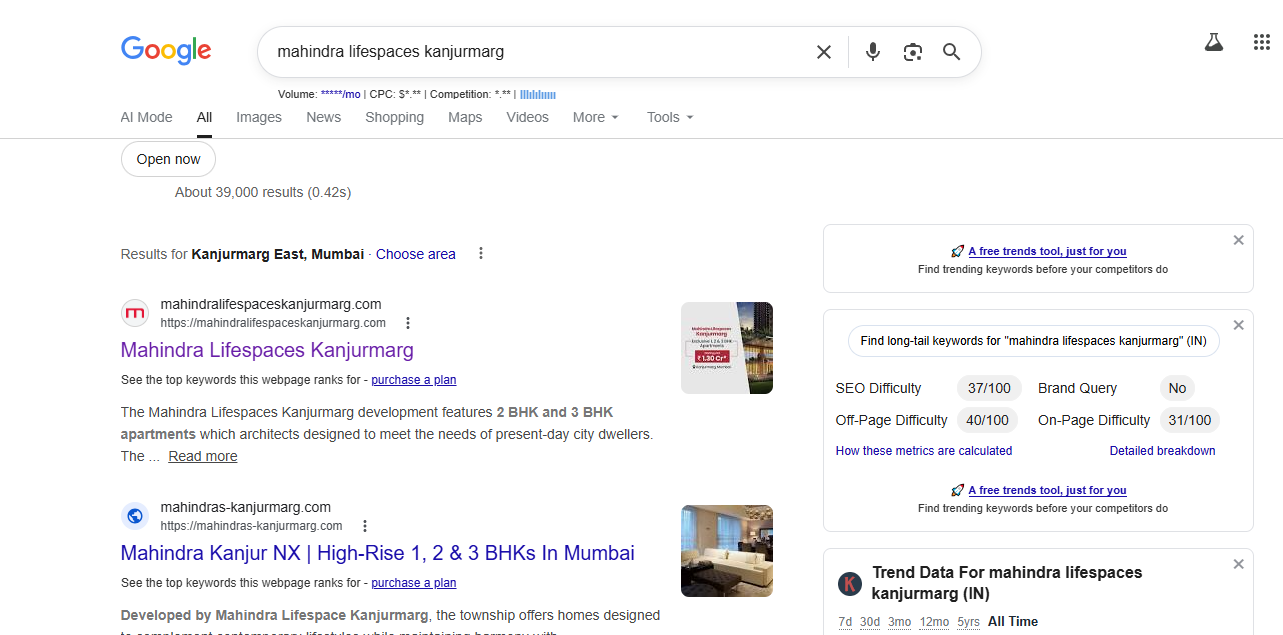The image size is (1283, 635).
Task: Select the 7d trend time range
Action: point(845,622)
